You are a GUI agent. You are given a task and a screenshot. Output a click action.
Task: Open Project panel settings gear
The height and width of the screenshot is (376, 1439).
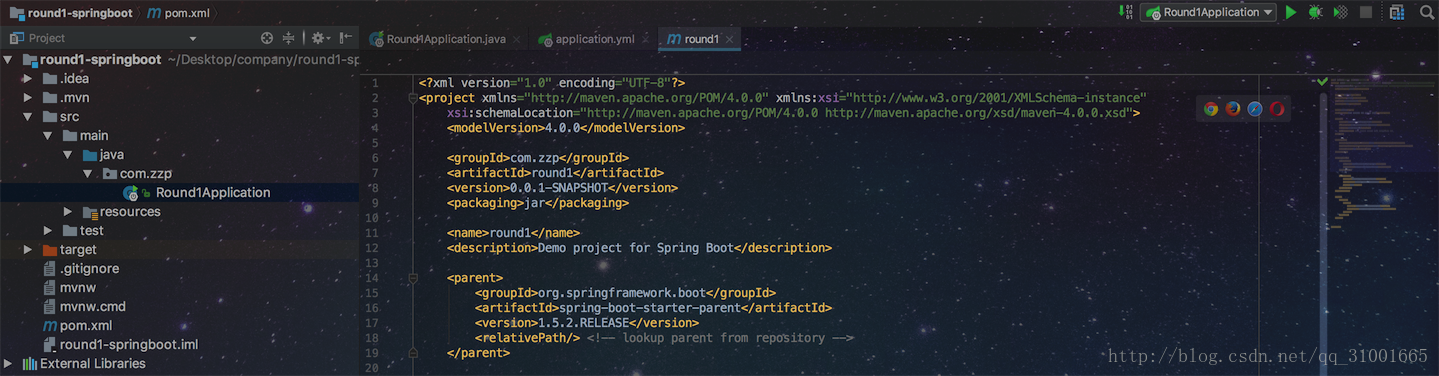(x=319, y=38)
